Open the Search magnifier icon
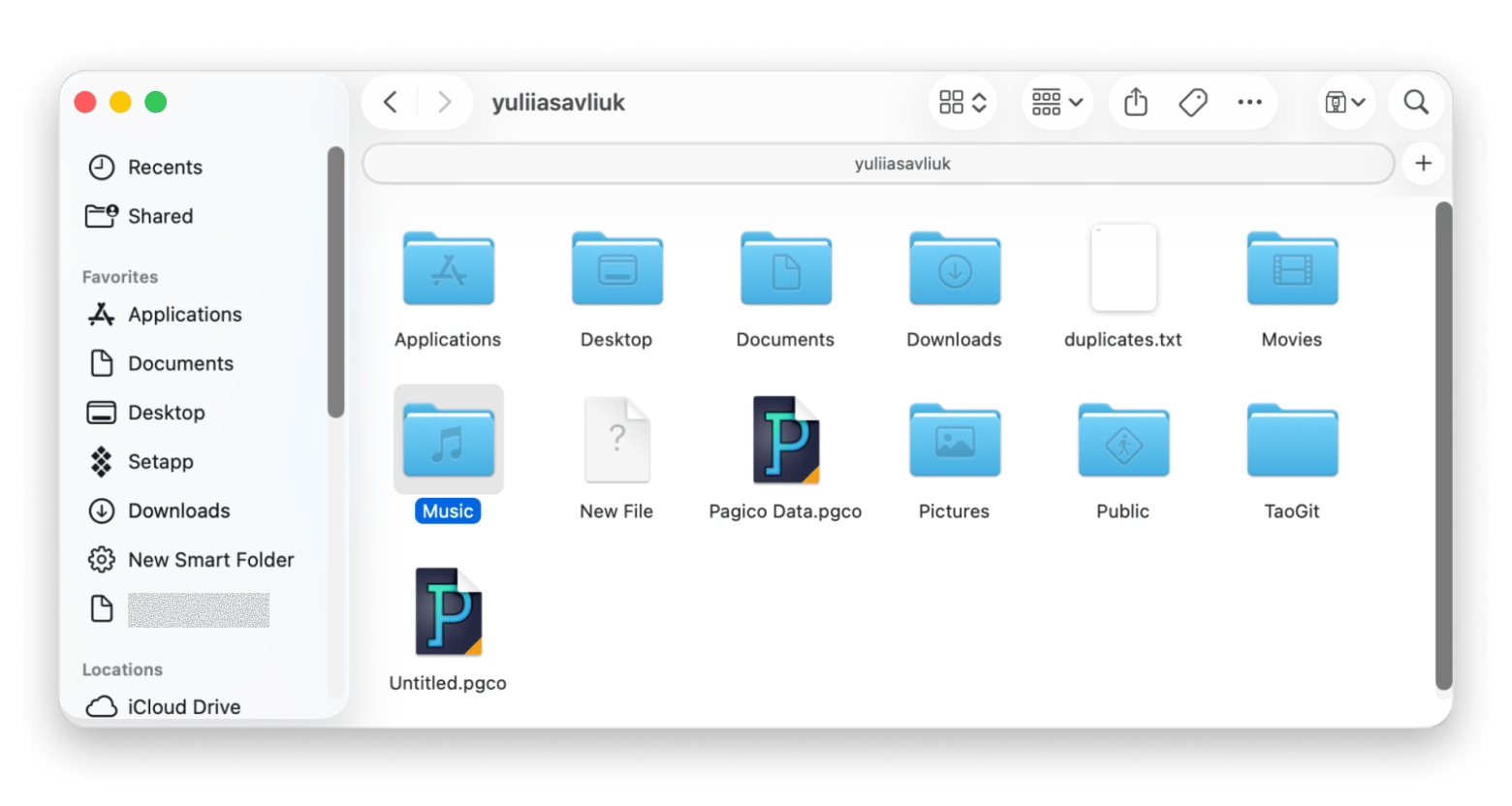The width and height of the screenshot is (1512, 806). [x=1416, y=102]
